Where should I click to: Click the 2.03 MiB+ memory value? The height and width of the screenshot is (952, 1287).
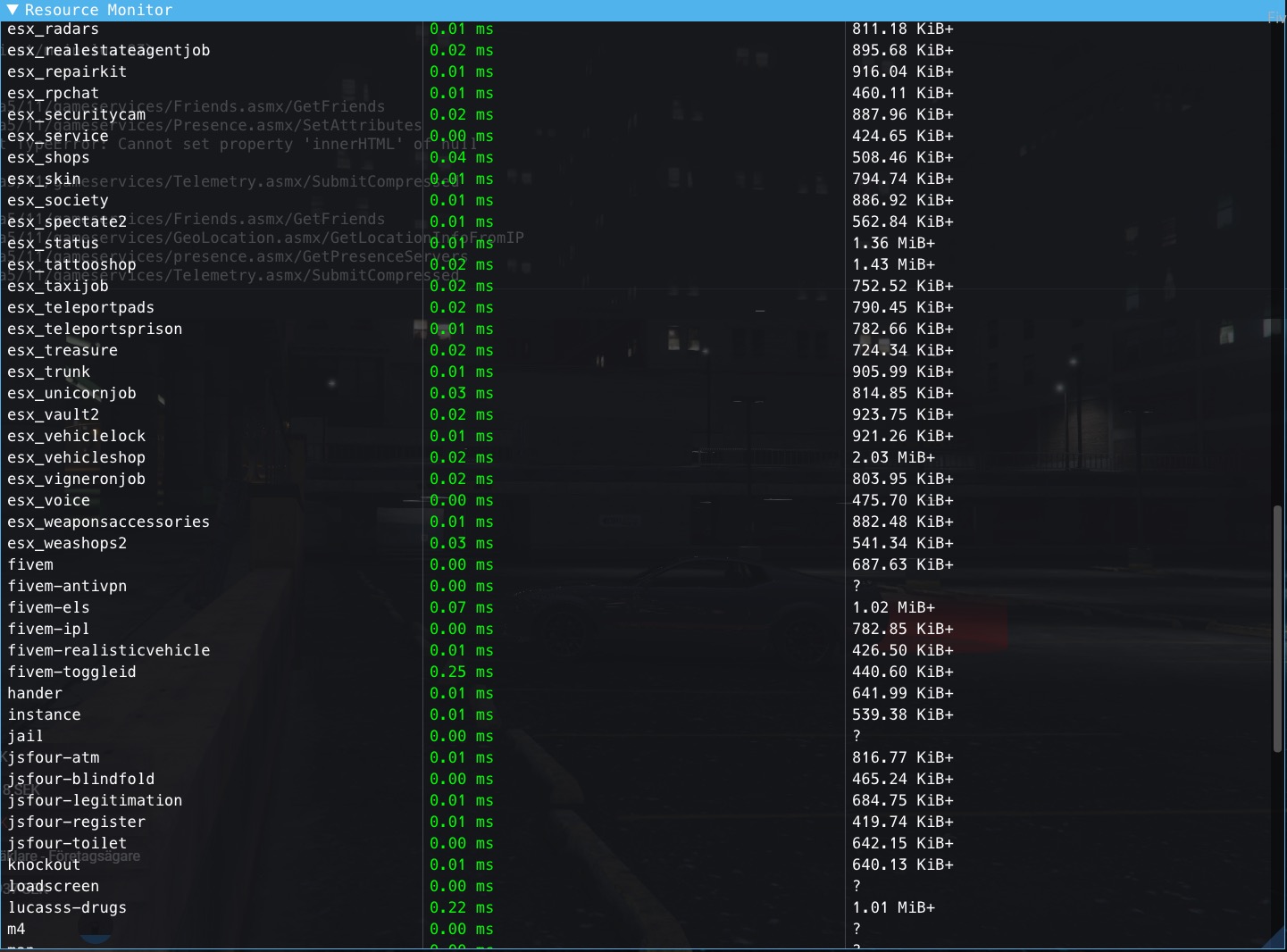[x=894, y=458]
